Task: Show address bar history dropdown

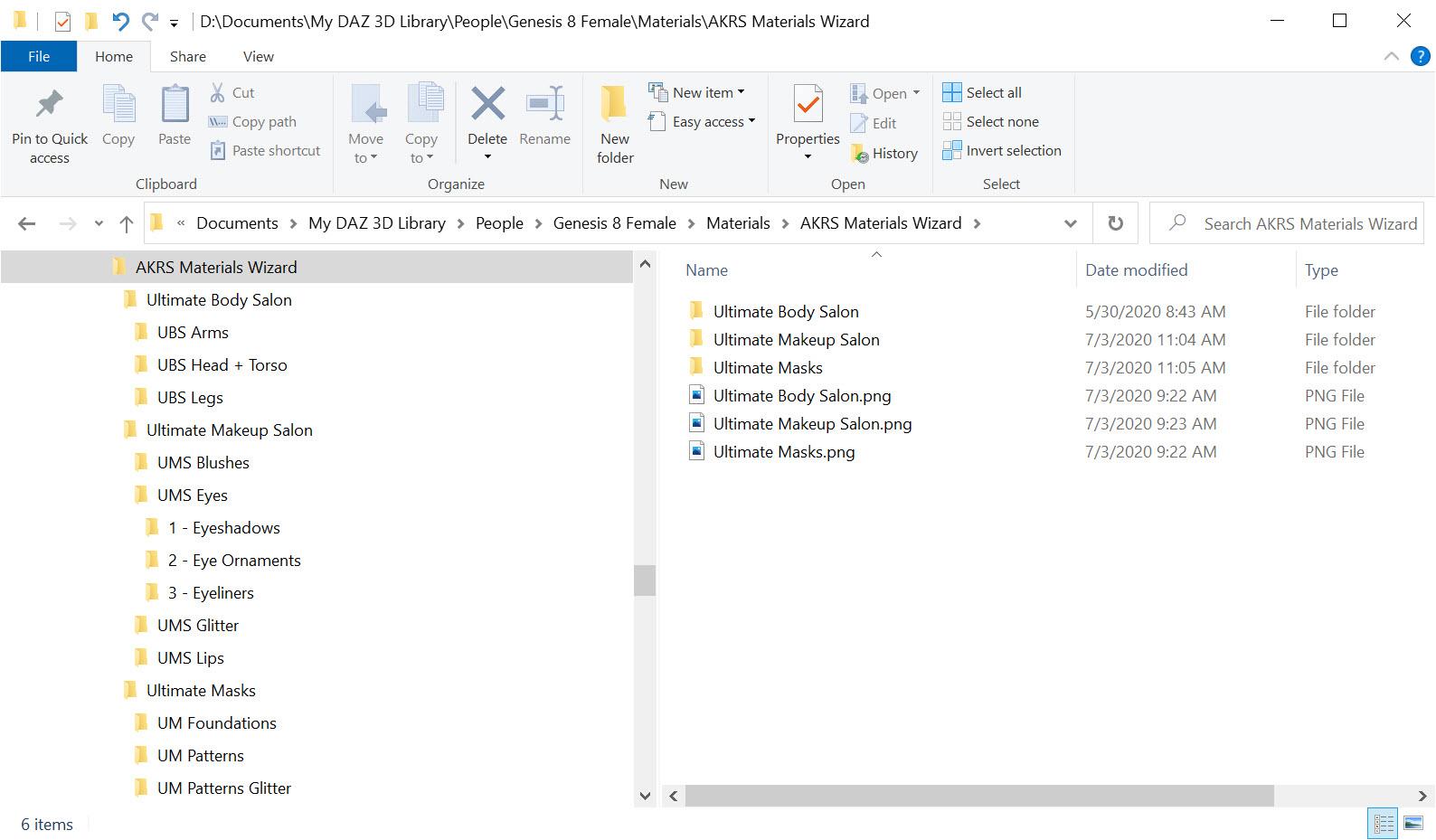Action: pos(1071,223)
